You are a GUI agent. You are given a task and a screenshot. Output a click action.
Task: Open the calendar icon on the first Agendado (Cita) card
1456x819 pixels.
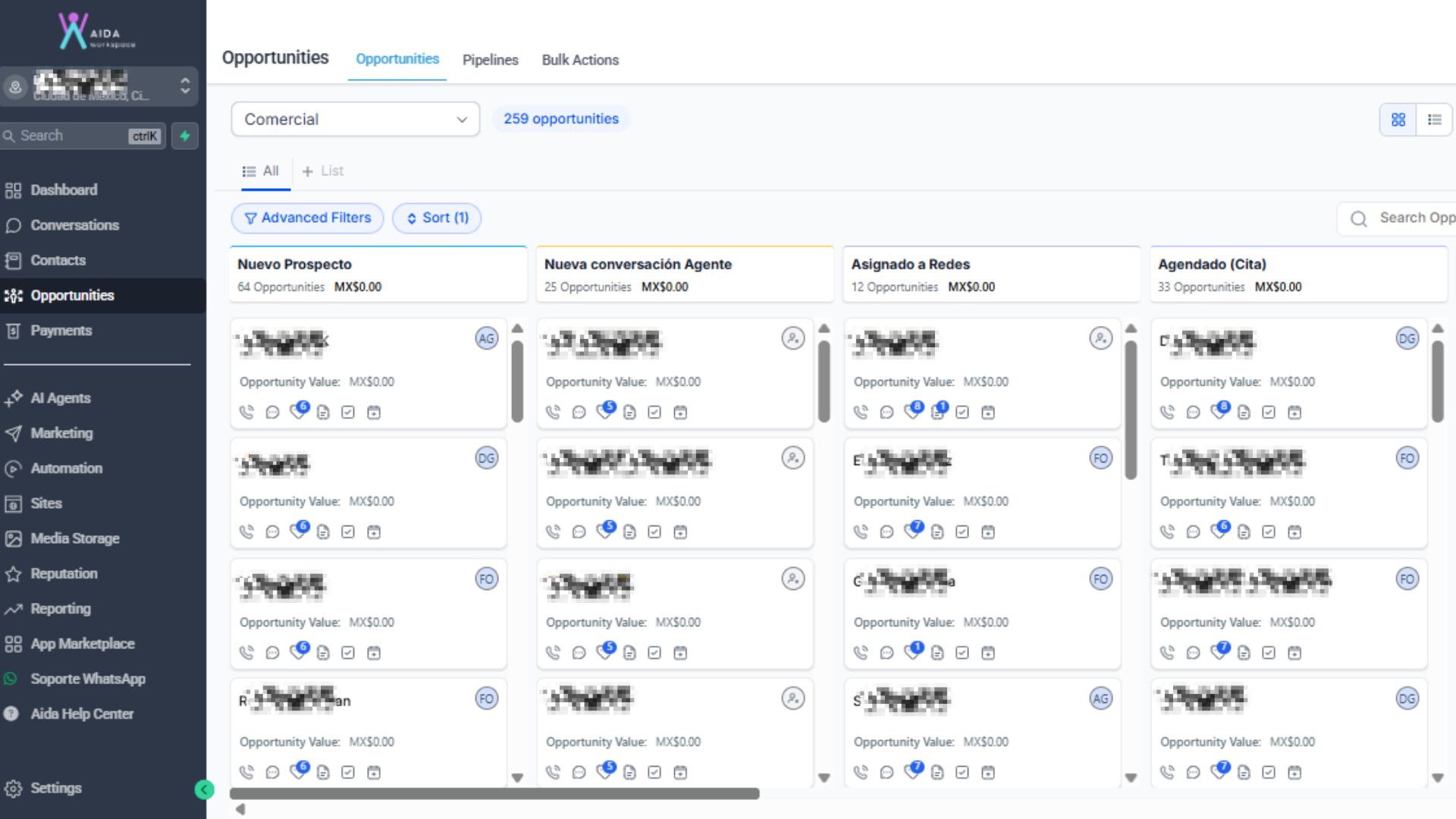[x=1294, y=412]
